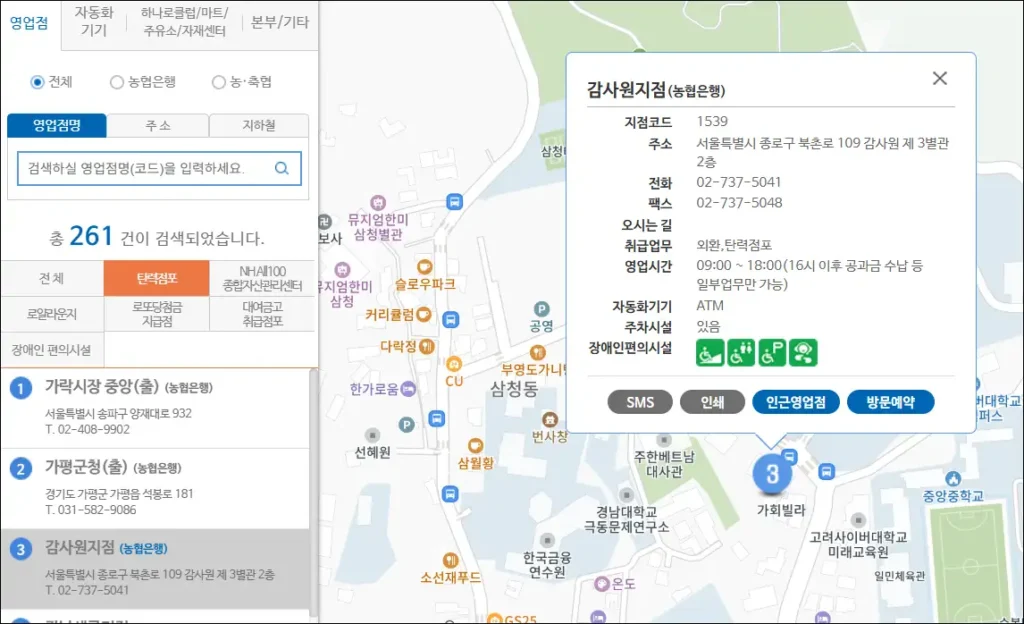
Task: Select the 로얄라운지 filter
Action: coord(52,314)
